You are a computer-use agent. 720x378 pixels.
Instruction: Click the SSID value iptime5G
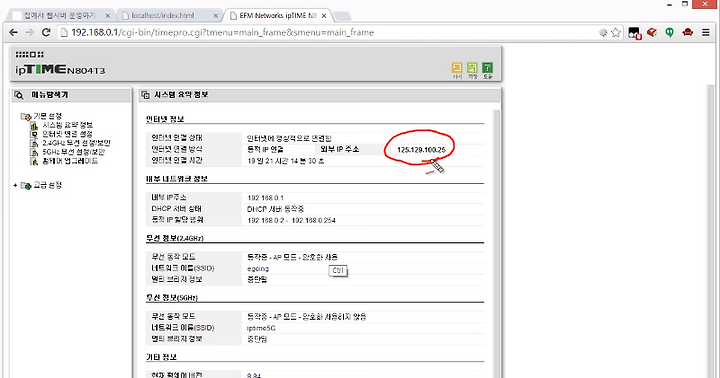(261, 328)
